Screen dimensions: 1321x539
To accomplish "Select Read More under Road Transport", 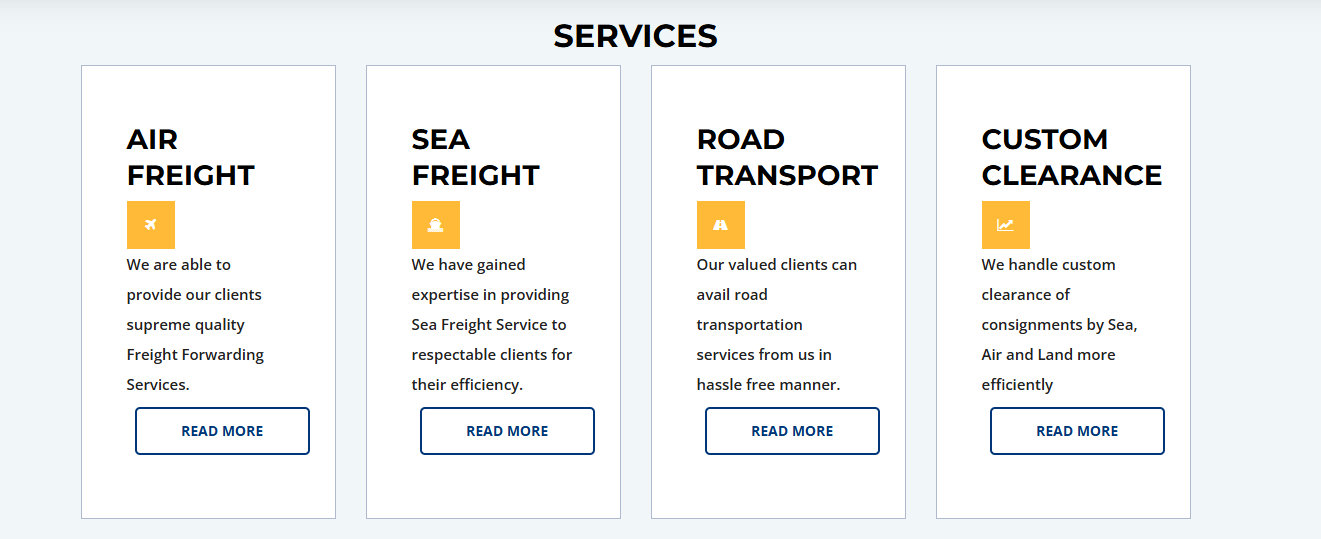I will (x=792, y=431).
